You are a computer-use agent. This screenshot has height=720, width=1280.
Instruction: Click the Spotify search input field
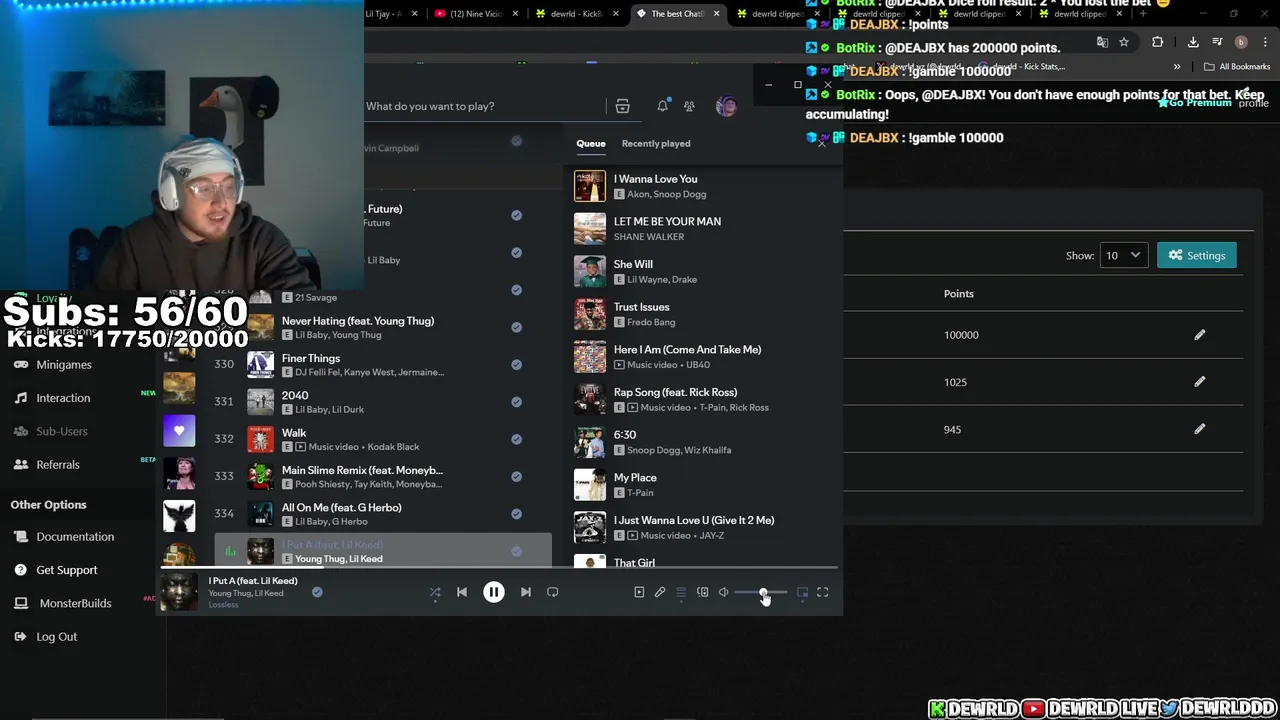485,106
